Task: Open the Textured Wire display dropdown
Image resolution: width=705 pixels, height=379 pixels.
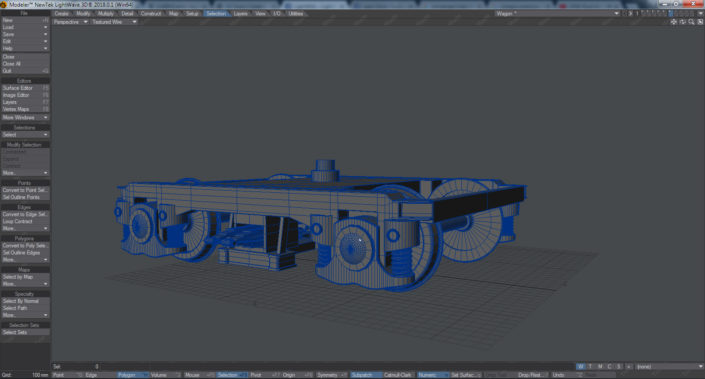Action: (x=114, y=22)
